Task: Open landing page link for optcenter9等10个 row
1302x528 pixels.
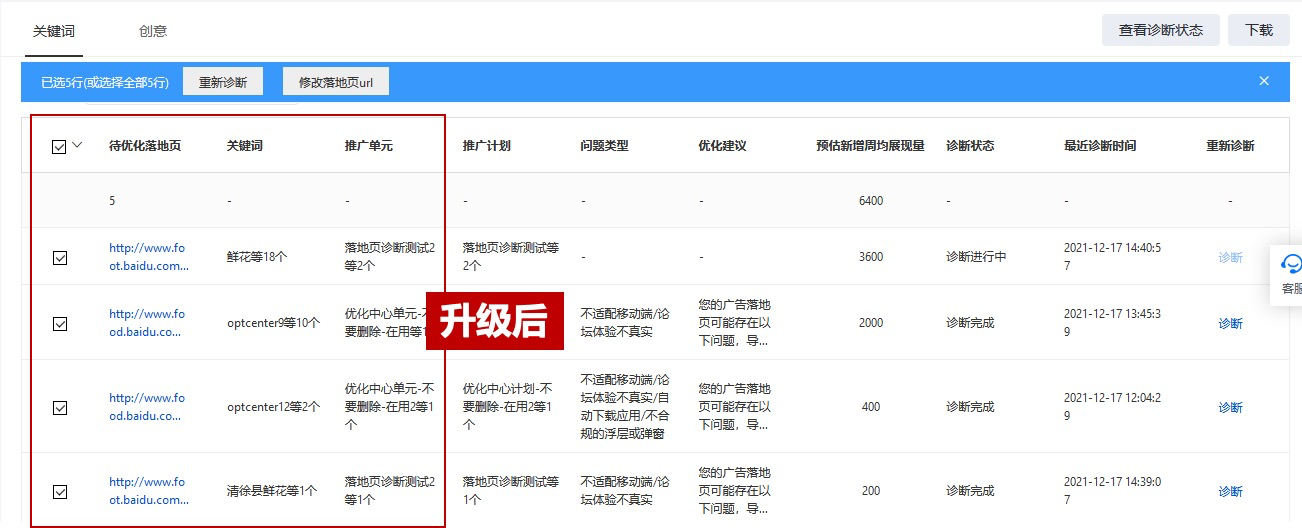Action: (147, 323)
